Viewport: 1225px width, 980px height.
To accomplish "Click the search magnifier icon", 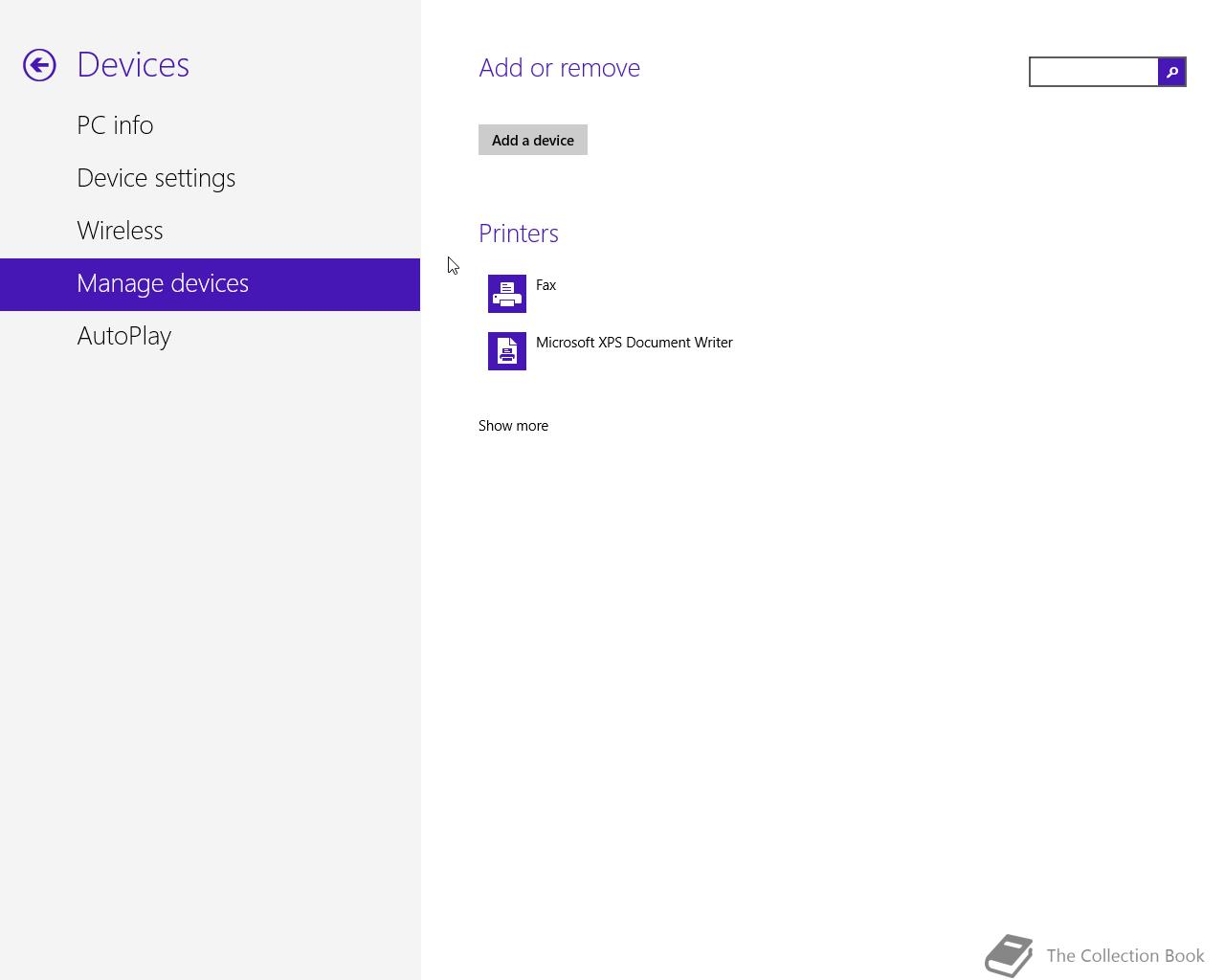I will coord(1172,72).
